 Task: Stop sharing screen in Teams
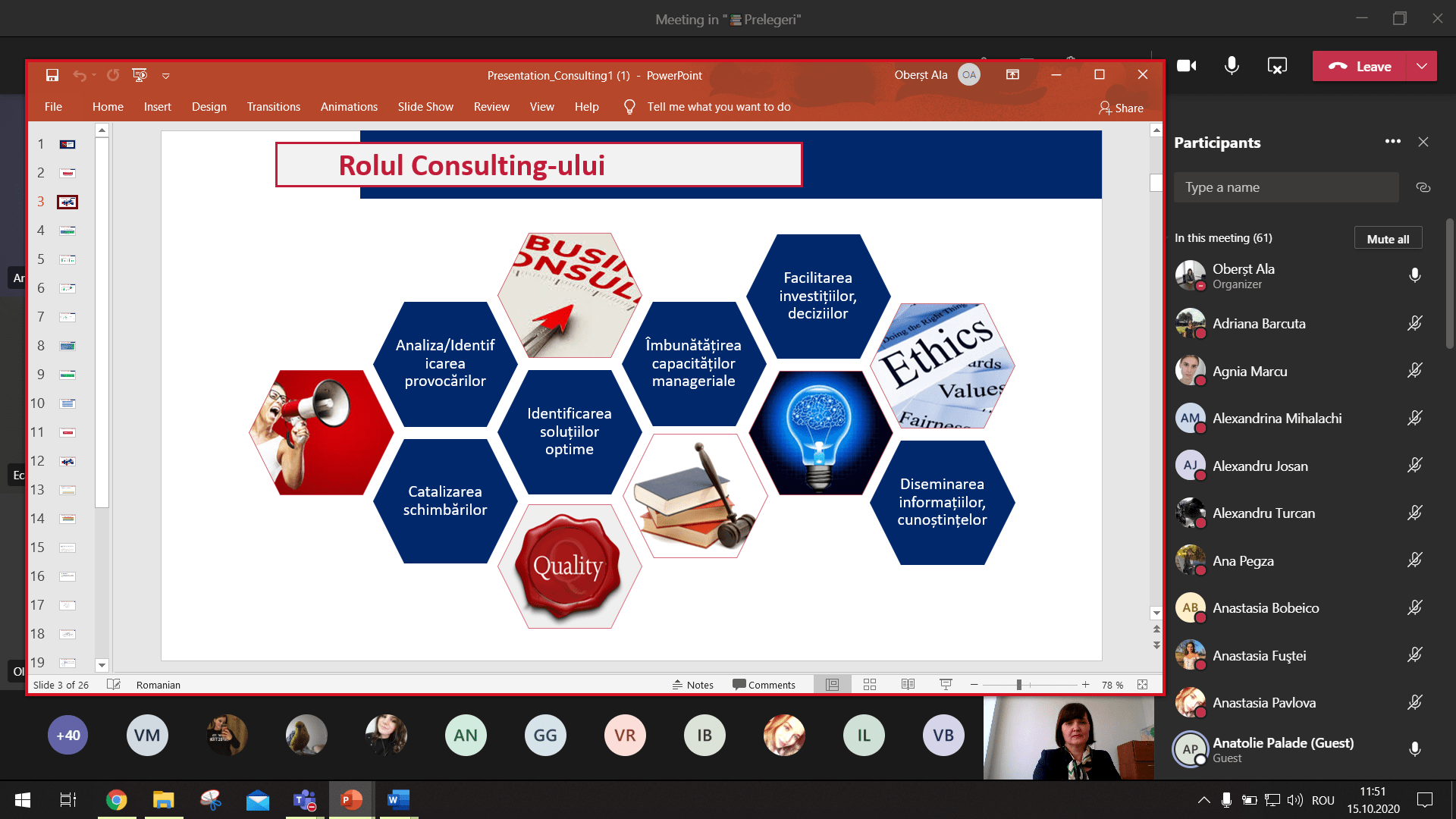click(1277, 66)
